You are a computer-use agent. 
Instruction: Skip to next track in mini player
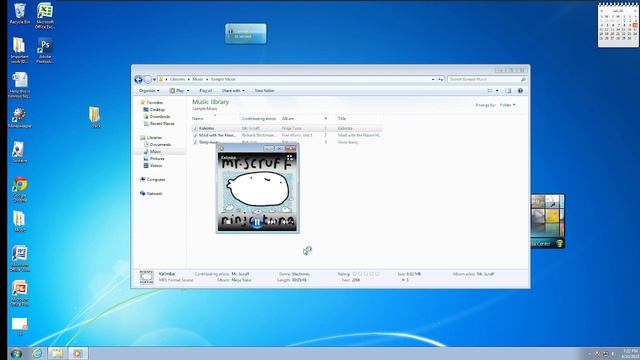click(x=271, y=223)
